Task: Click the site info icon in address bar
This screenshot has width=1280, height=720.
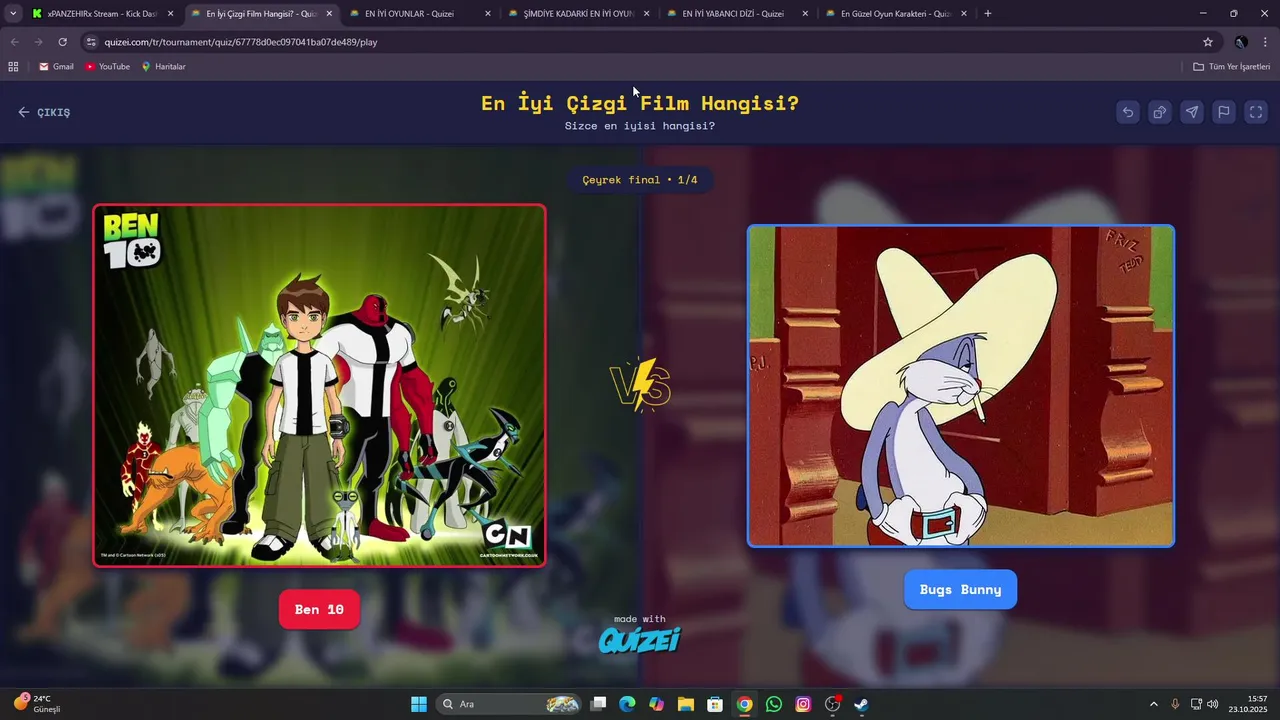Action: 91,42
